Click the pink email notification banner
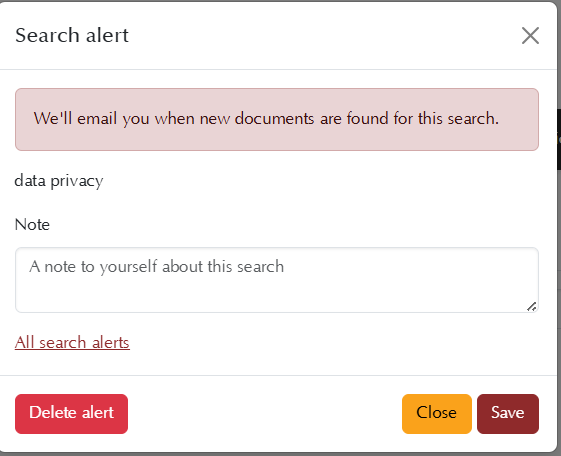561x456 pixels. pyautogui.click(x=277, y=119)
